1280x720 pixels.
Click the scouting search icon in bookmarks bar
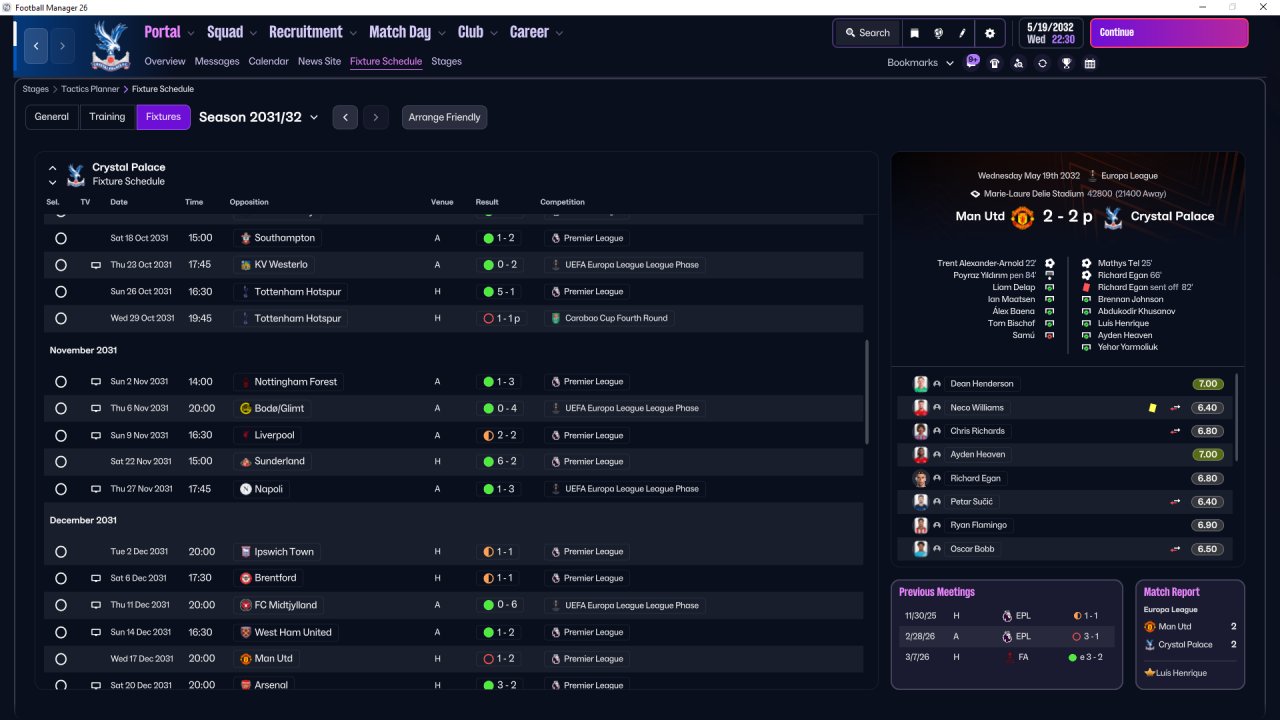[x=1018, y=63]
